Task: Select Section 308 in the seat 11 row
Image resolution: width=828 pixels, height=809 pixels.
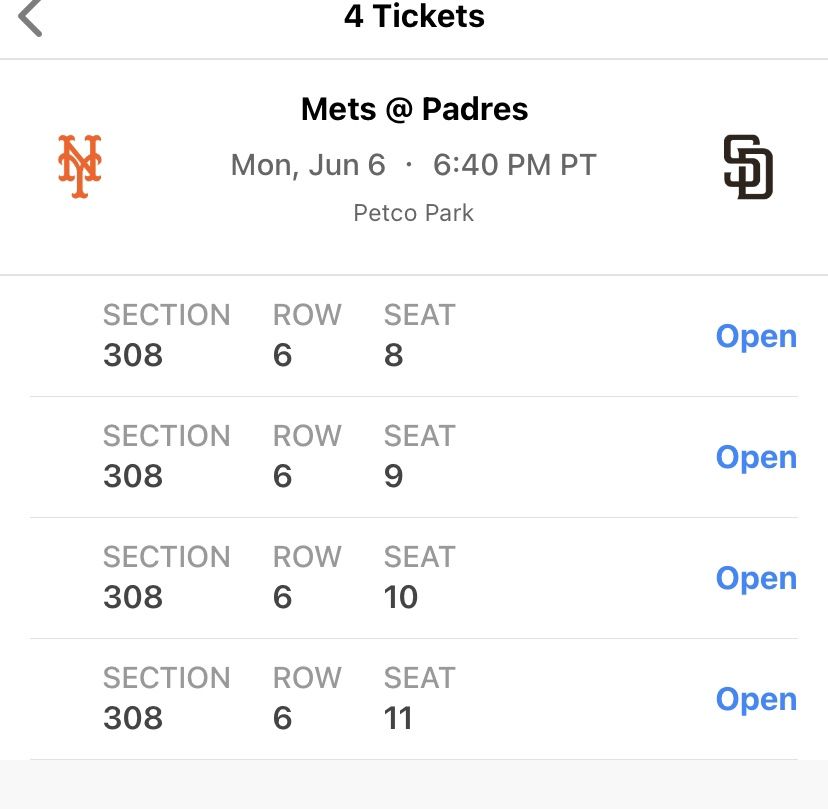Action: [x=133, y=718]
